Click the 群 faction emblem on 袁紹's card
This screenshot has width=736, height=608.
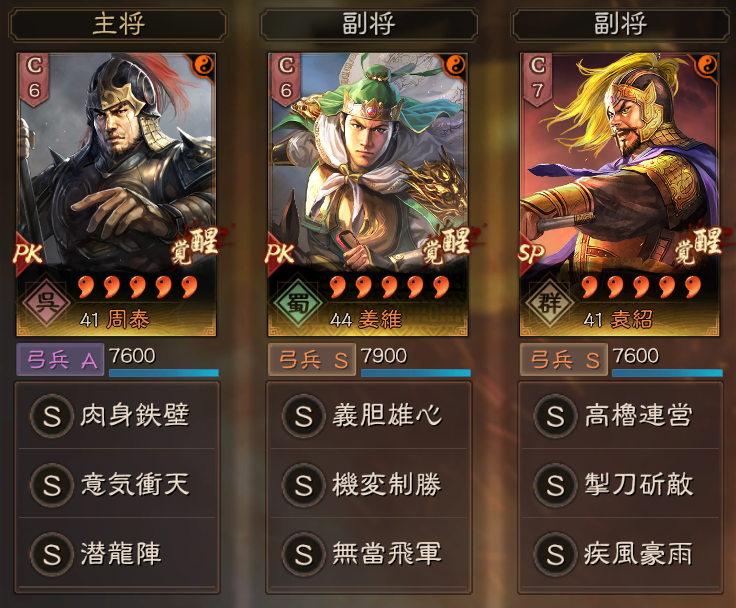click(x=549, y=303)
